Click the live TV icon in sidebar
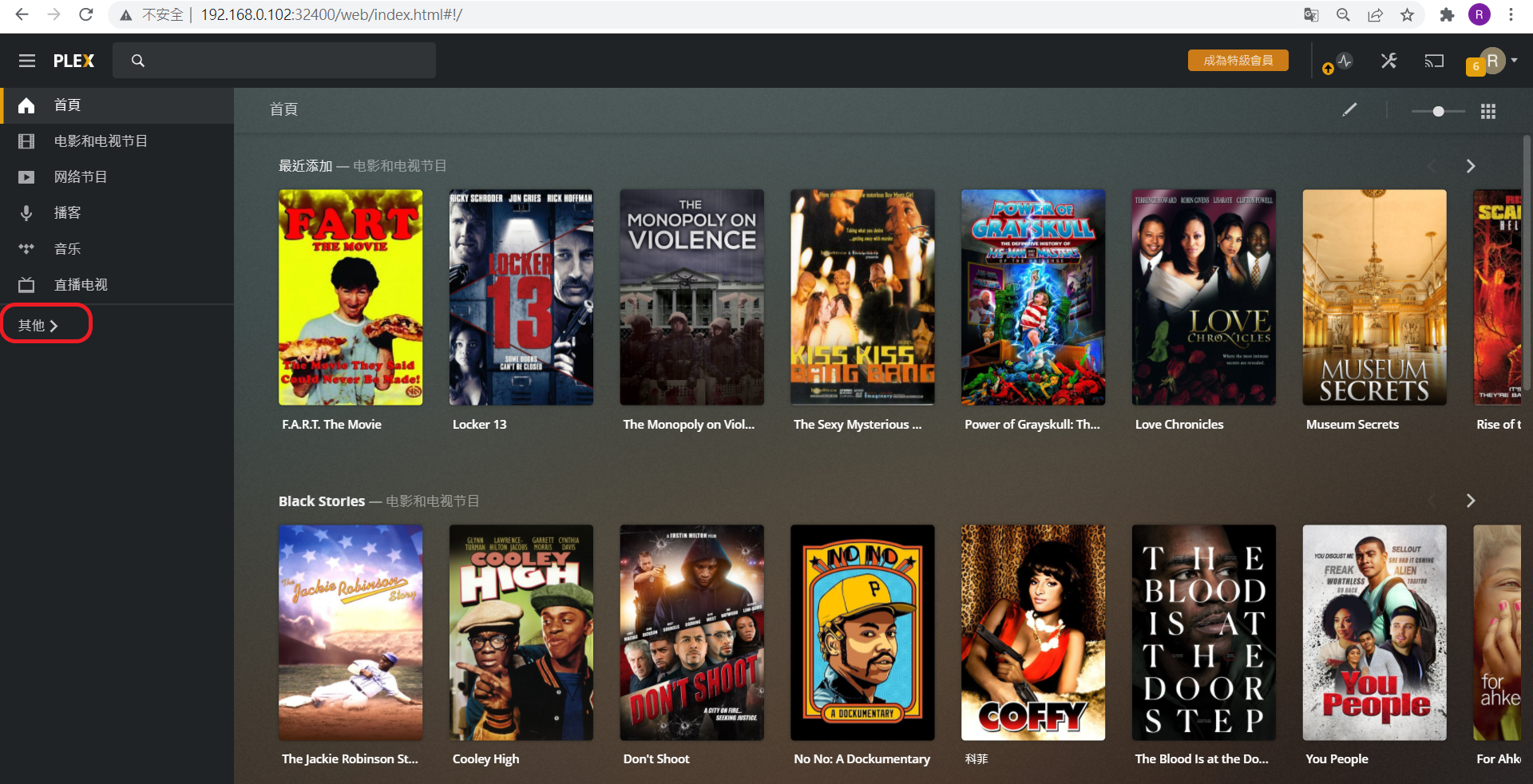Image resolution: width=1533 pixels, height=784 pixels. [x=26, y=285]
